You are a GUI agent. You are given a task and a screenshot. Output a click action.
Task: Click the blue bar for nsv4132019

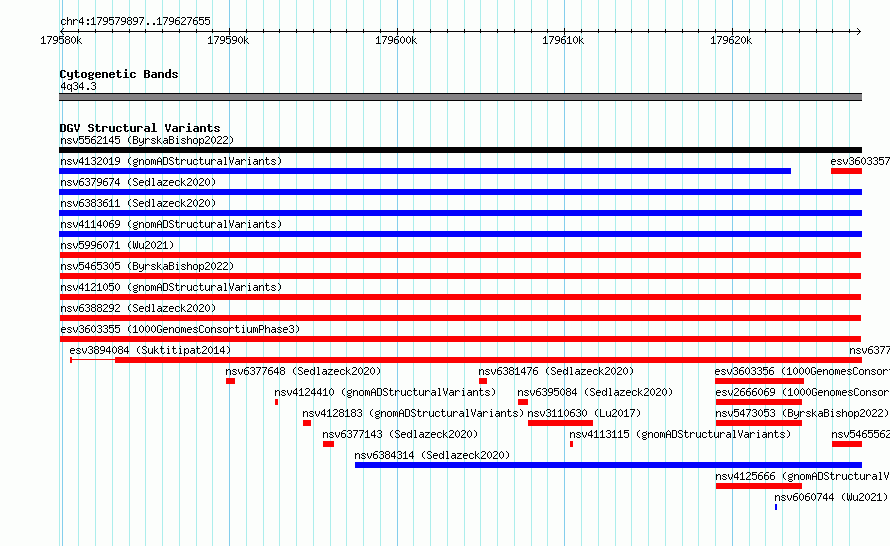coord(425,171)
